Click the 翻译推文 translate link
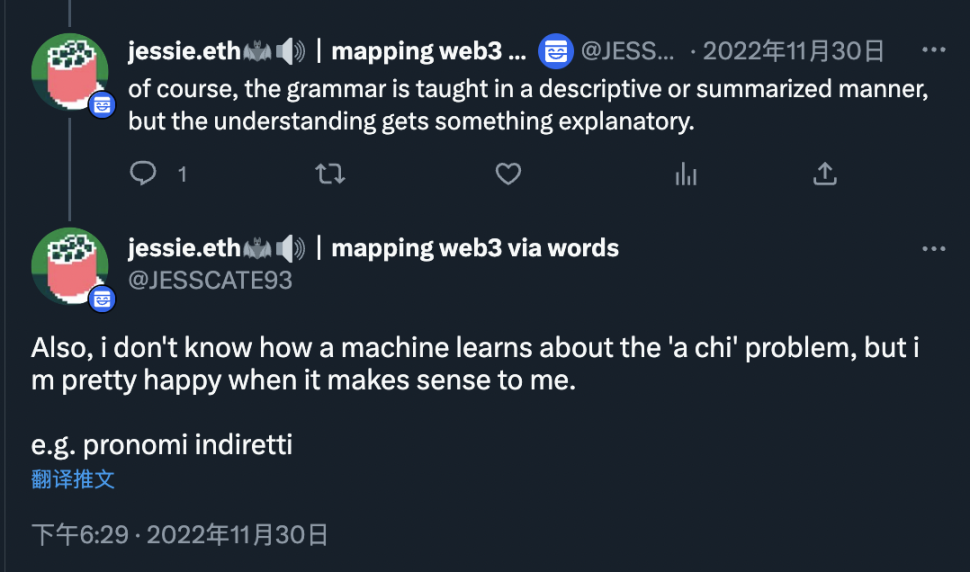The image size is (970, 572). tap(73, 479)
